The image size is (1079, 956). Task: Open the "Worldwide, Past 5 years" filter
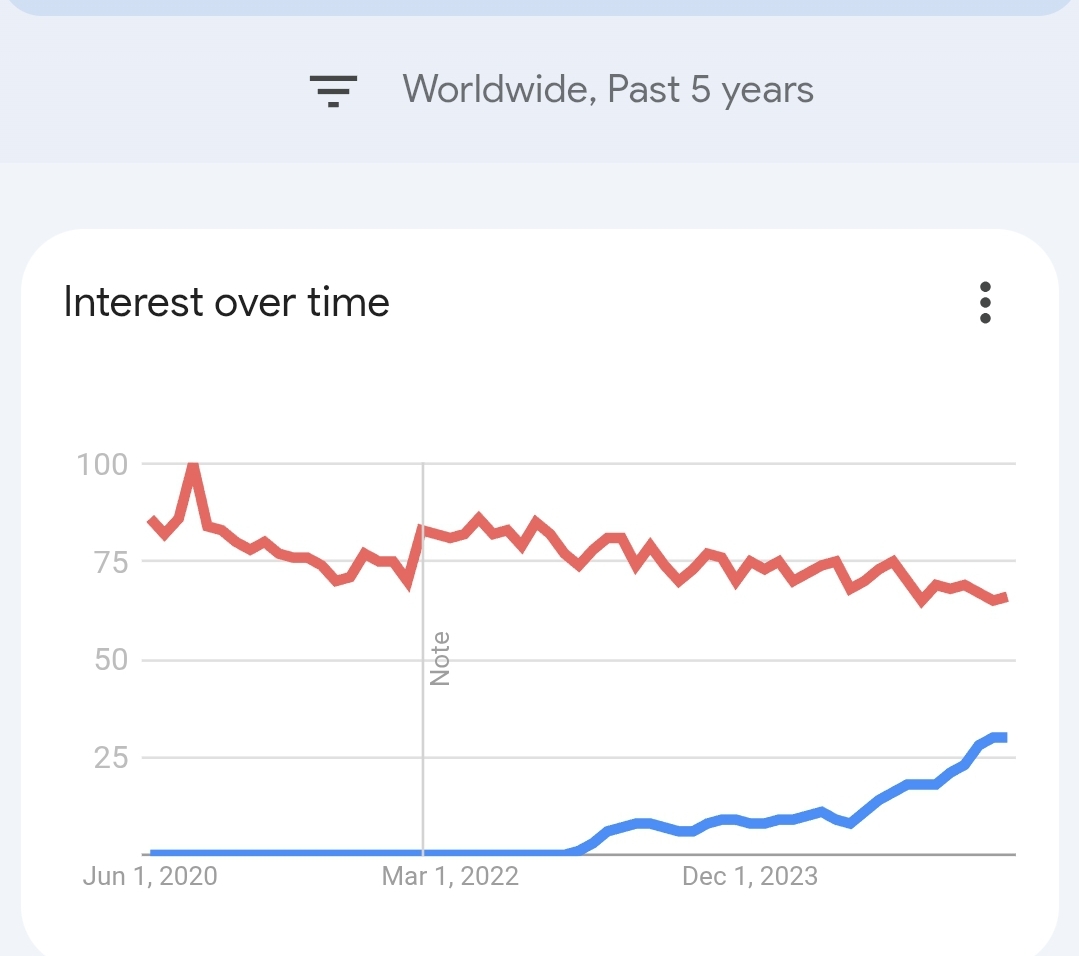tap(608, 90)
